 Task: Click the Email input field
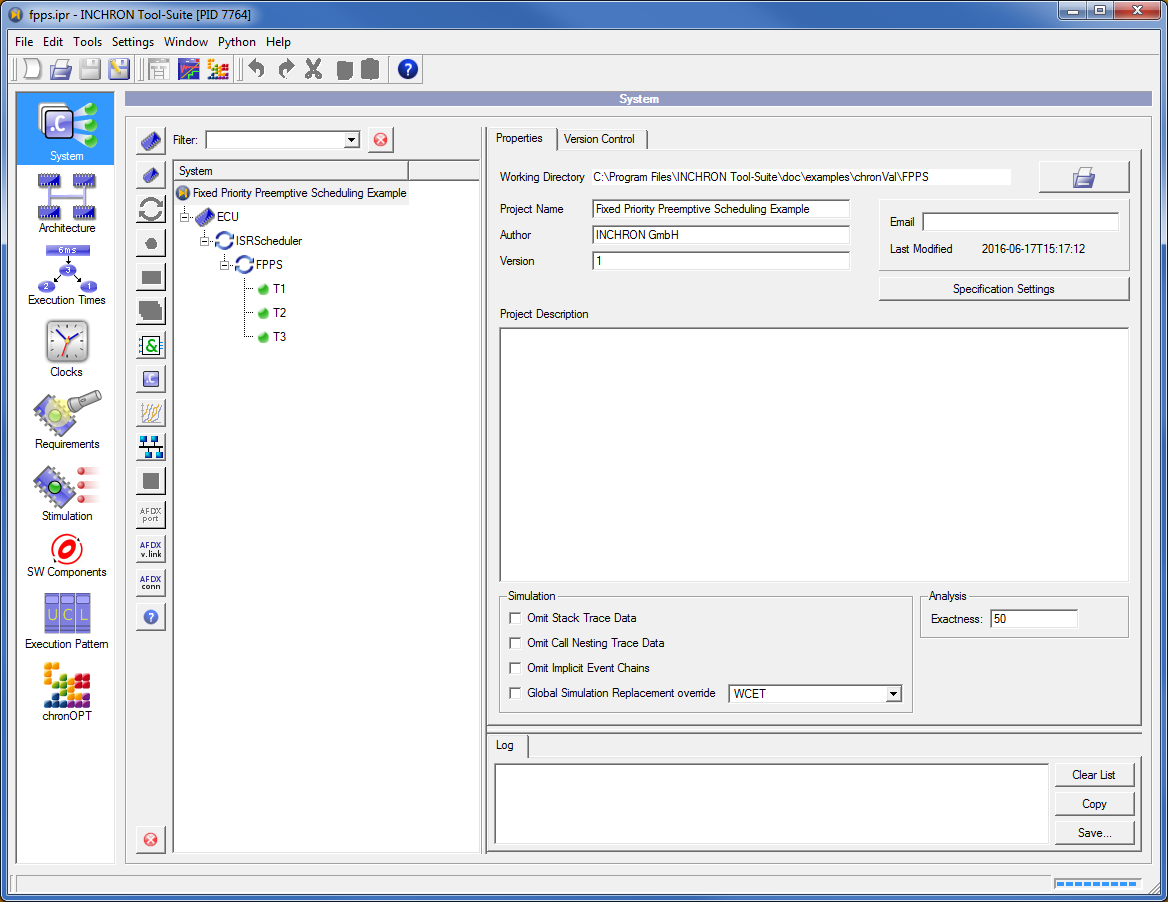[x=1021, y=222]
